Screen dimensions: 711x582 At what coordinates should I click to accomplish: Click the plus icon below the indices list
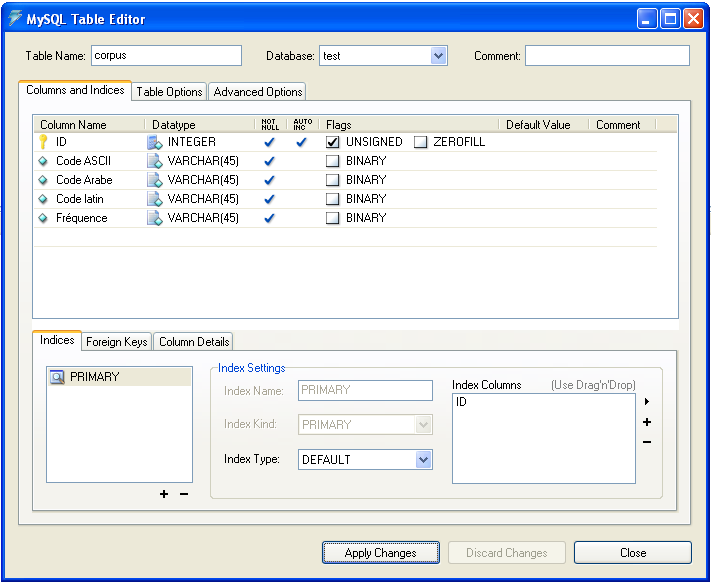pyautogui.click(x=164, y=494)
